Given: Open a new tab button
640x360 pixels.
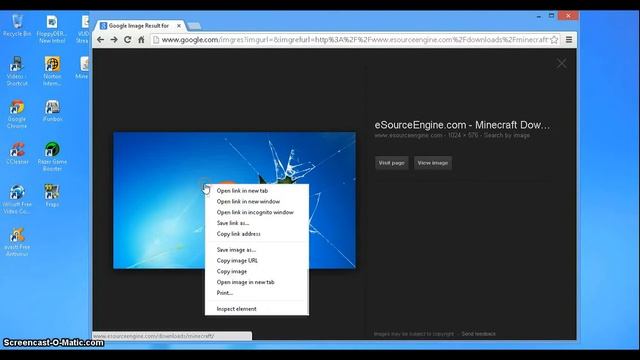Looking at the screenshot, I should [194, 26].
